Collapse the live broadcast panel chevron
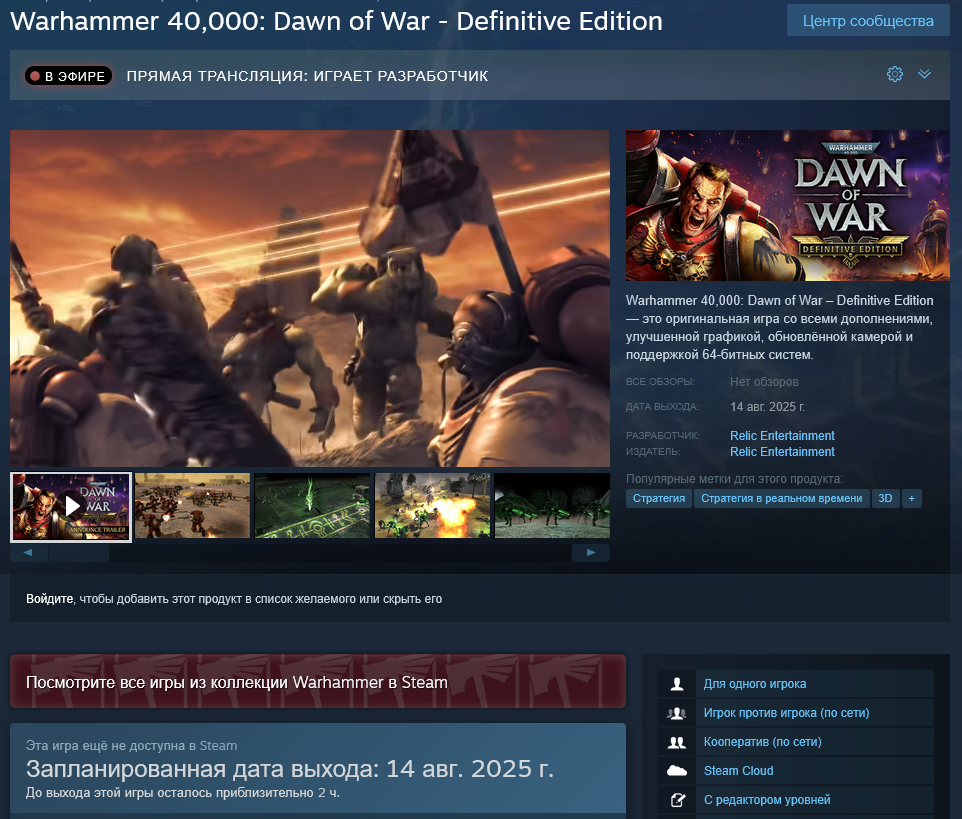 [925, 74]
